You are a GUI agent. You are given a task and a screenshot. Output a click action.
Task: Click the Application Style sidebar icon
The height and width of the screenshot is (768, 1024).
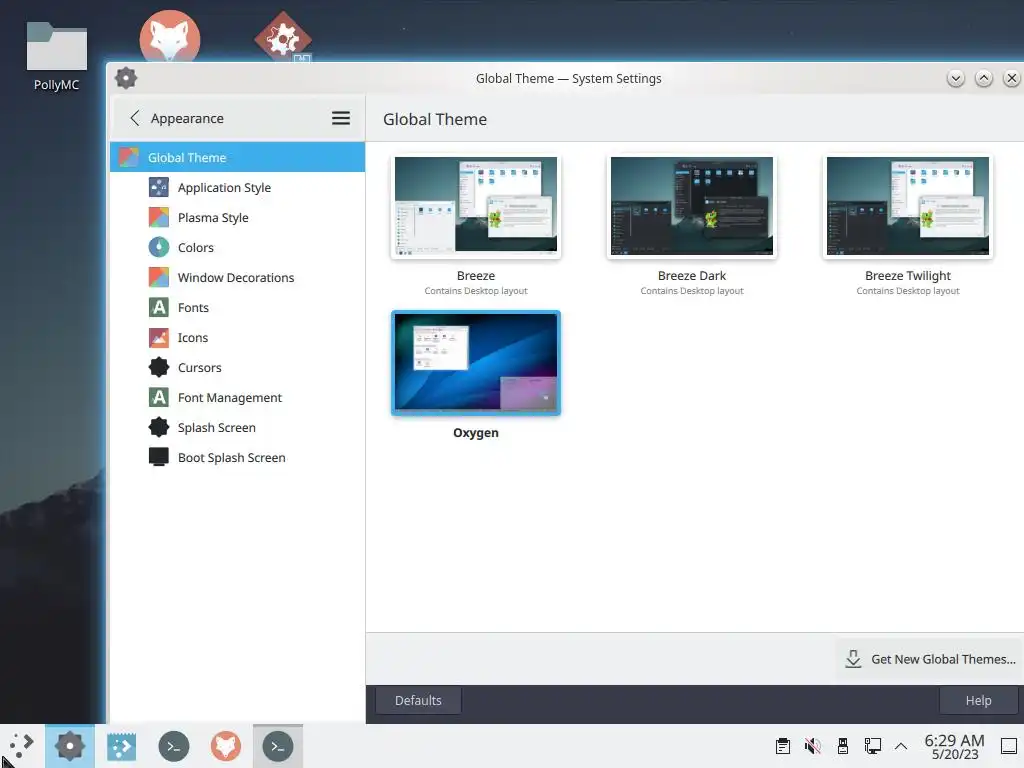(159, 187)
